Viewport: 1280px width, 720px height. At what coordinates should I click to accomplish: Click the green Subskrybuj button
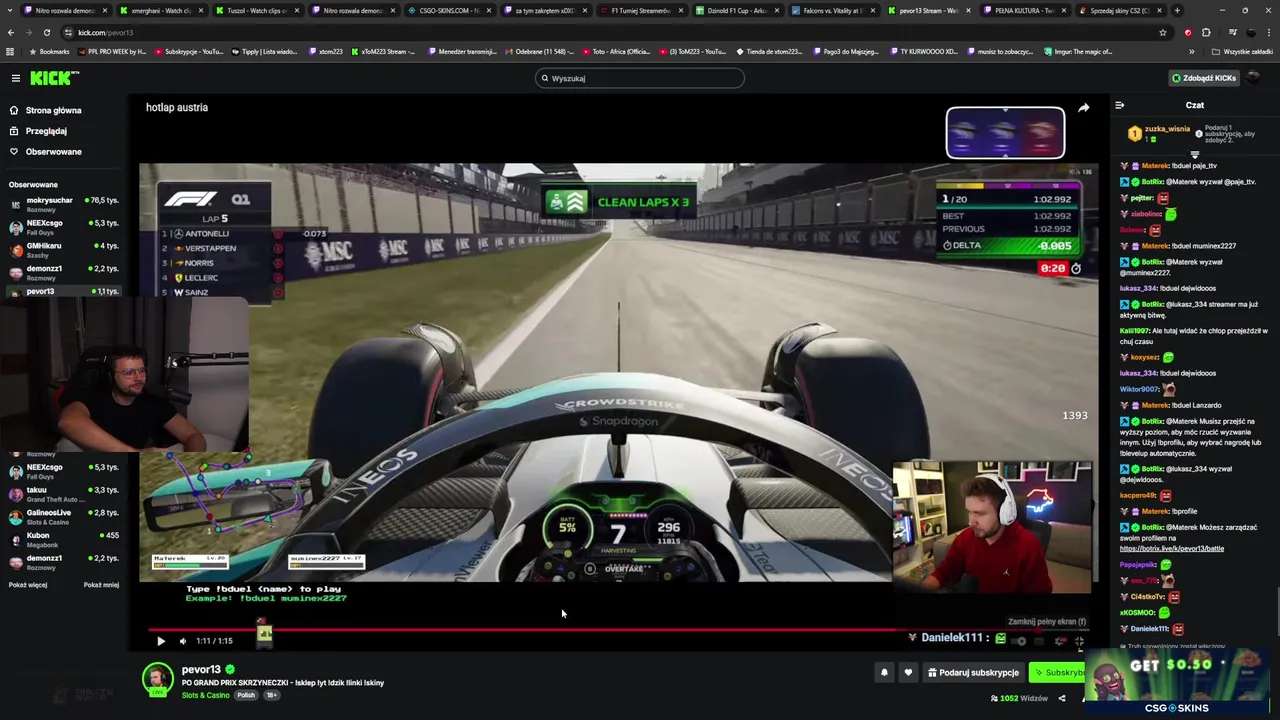click(x=1058, y=673)
